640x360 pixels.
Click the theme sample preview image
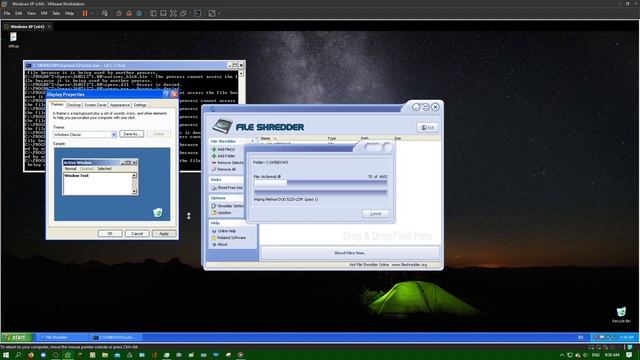[x=112, y=184]
